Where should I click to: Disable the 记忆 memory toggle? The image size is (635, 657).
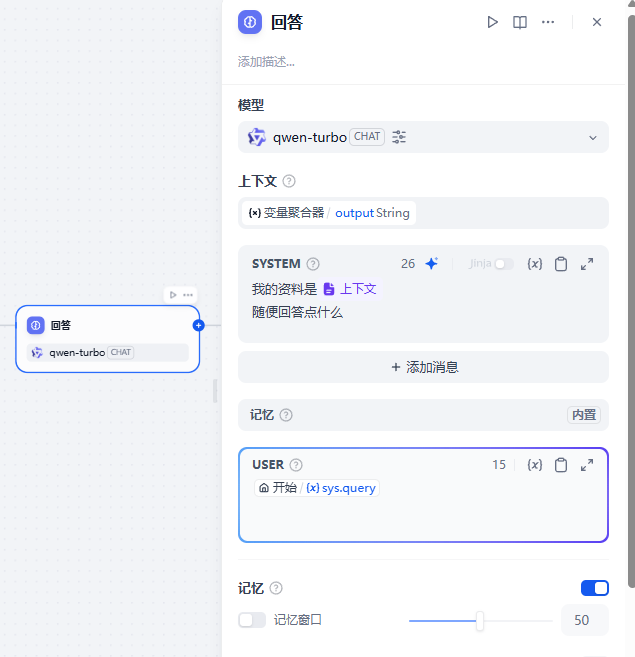pos(594,588)
